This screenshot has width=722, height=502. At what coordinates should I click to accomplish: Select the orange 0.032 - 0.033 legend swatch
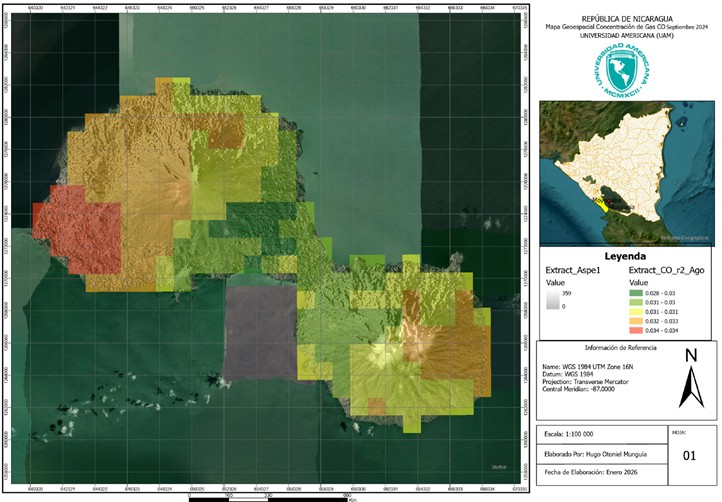coord(636,321)
